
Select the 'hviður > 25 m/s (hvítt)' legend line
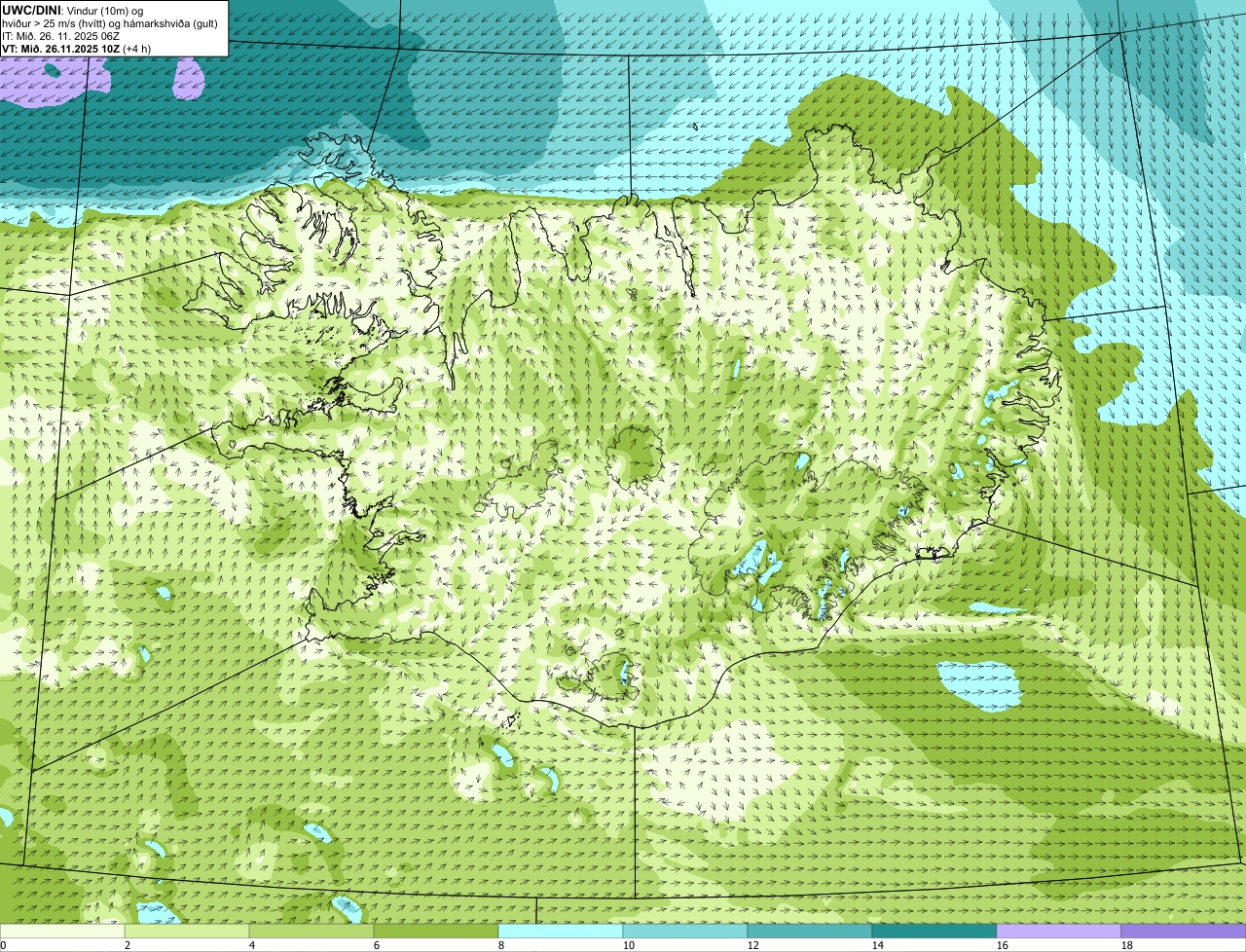coord(108,22)
